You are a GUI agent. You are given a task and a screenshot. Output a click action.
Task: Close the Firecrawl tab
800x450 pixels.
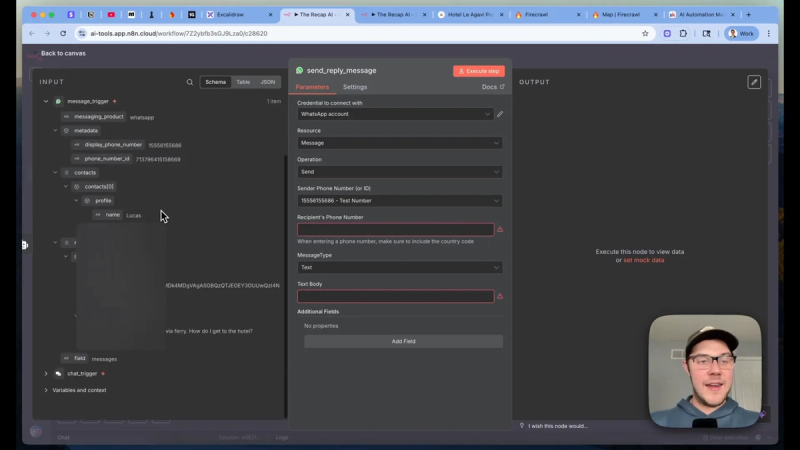click(578, 15)
